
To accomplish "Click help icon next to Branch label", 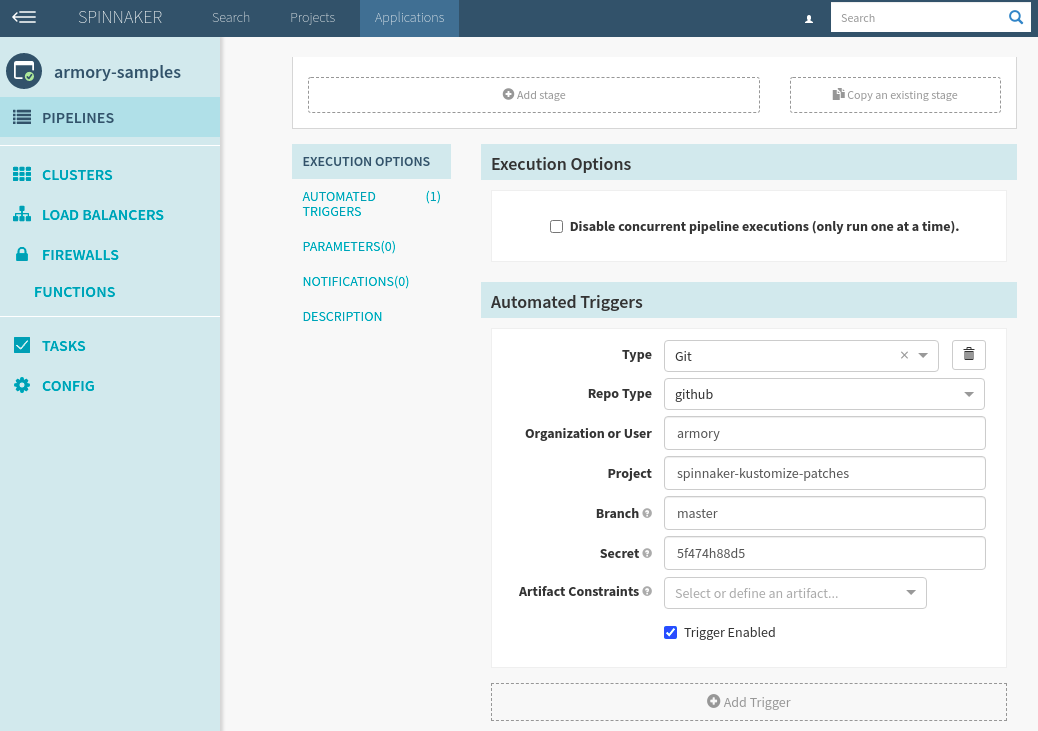I will pyautogui.click(x=647, y=514).
